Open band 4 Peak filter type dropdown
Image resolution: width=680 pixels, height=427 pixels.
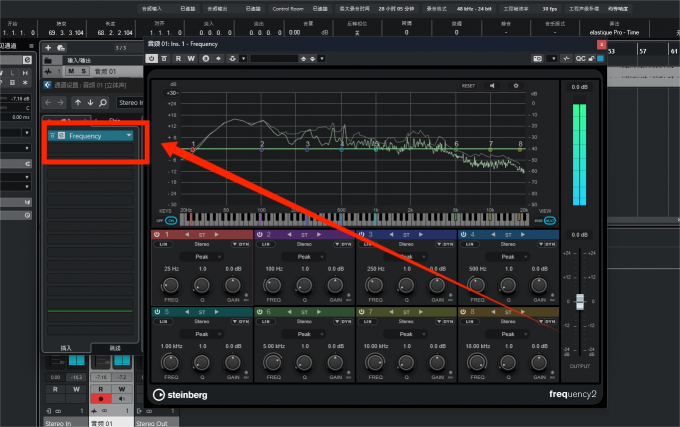click(x=508, y=257)
